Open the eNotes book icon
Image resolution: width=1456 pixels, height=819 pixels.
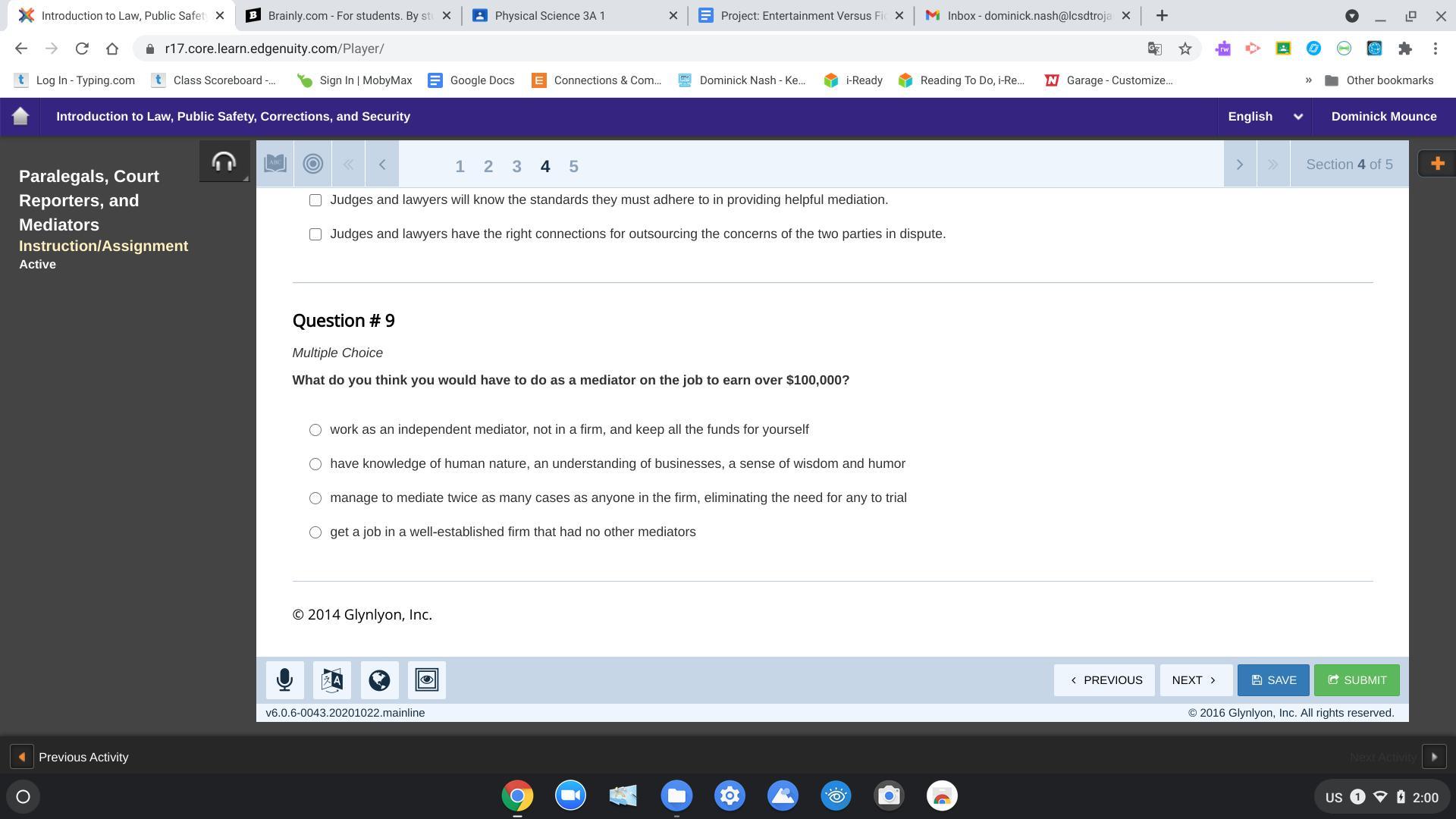click(x=275, y=165)
